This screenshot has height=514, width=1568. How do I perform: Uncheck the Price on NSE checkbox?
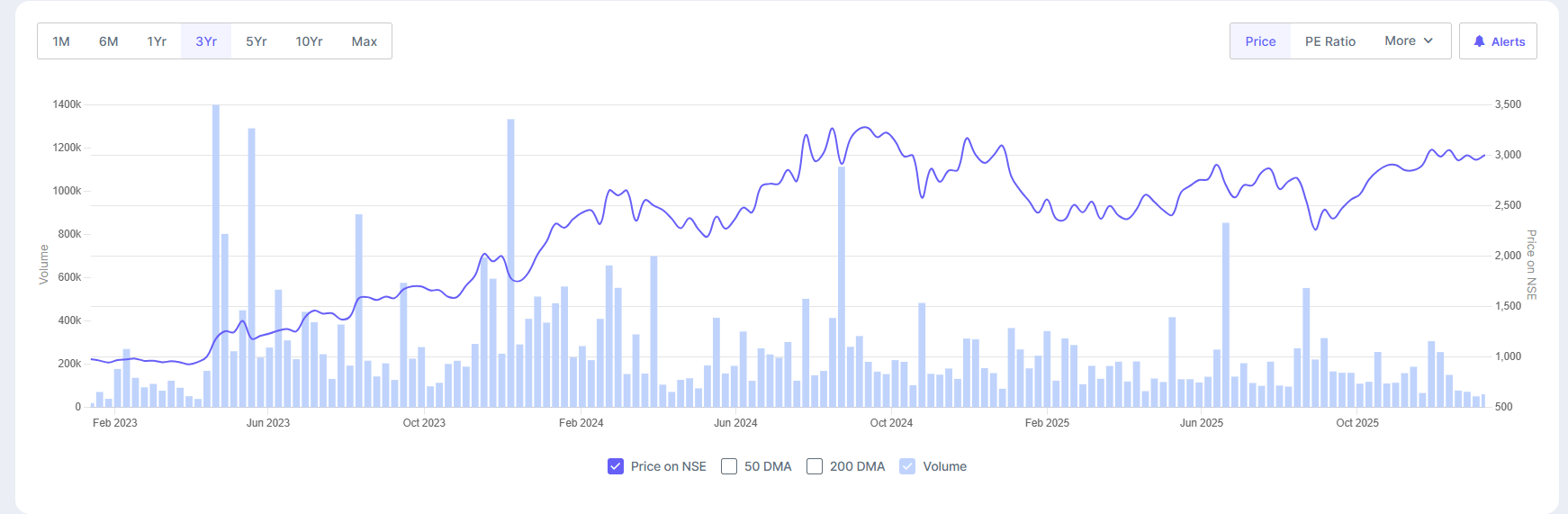pos(616,466)
